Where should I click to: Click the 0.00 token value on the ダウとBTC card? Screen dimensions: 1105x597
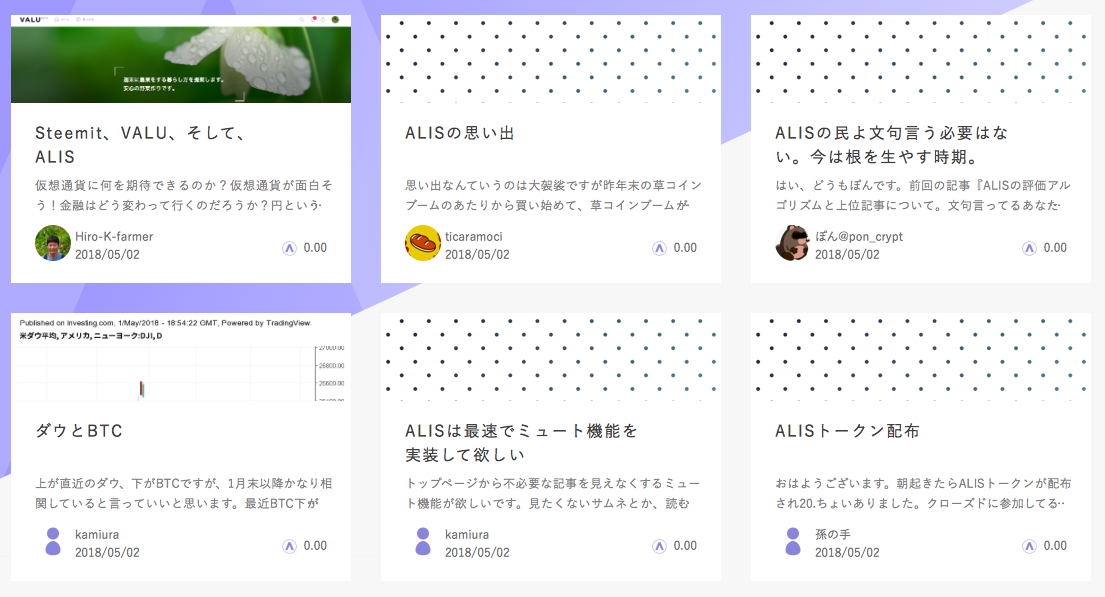[315, 546]
